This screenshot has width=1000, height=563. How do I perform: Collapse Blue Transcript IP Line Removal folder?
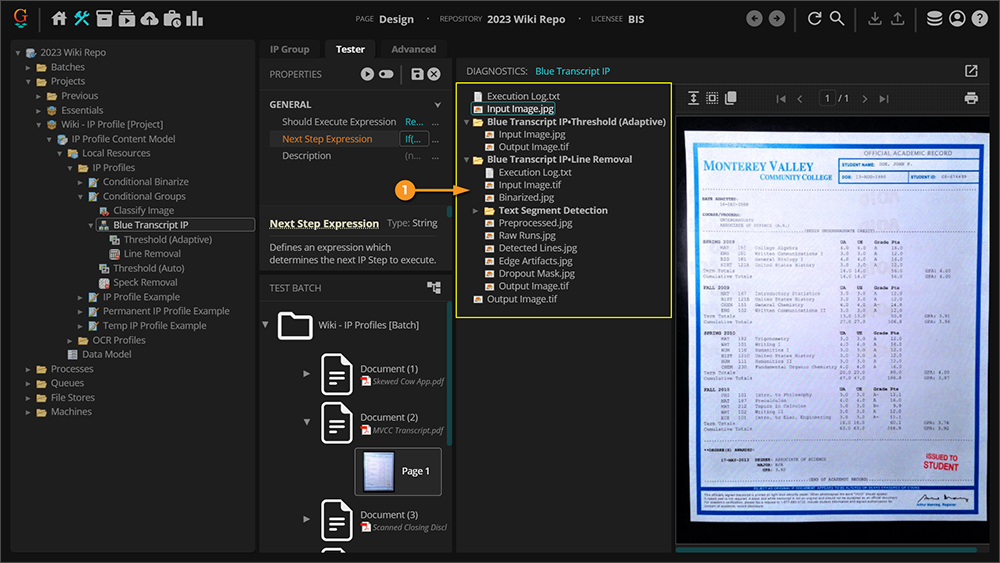pyautogui.click(x=467, y=160)
